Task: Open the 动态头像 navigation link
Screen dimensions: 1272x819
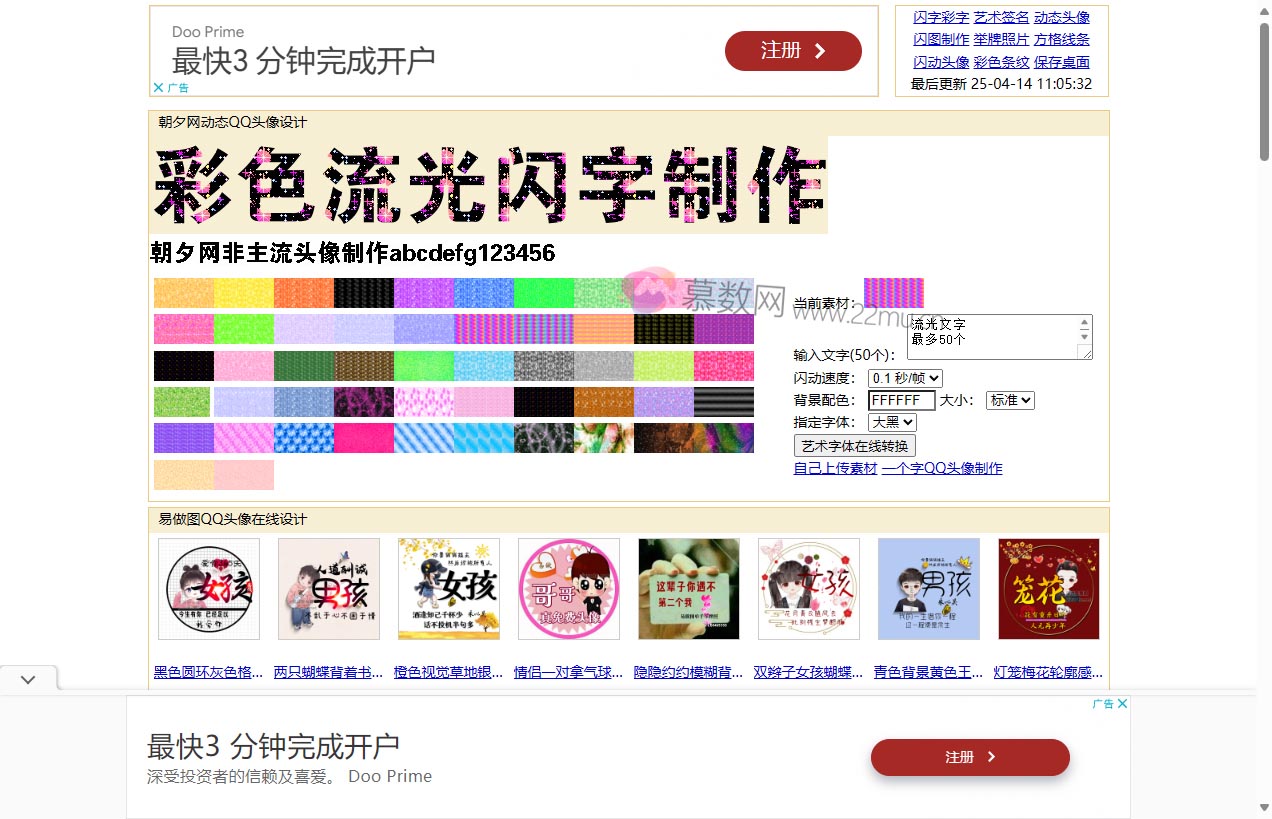Action: pyautogui.click(x=1062, y=17)
